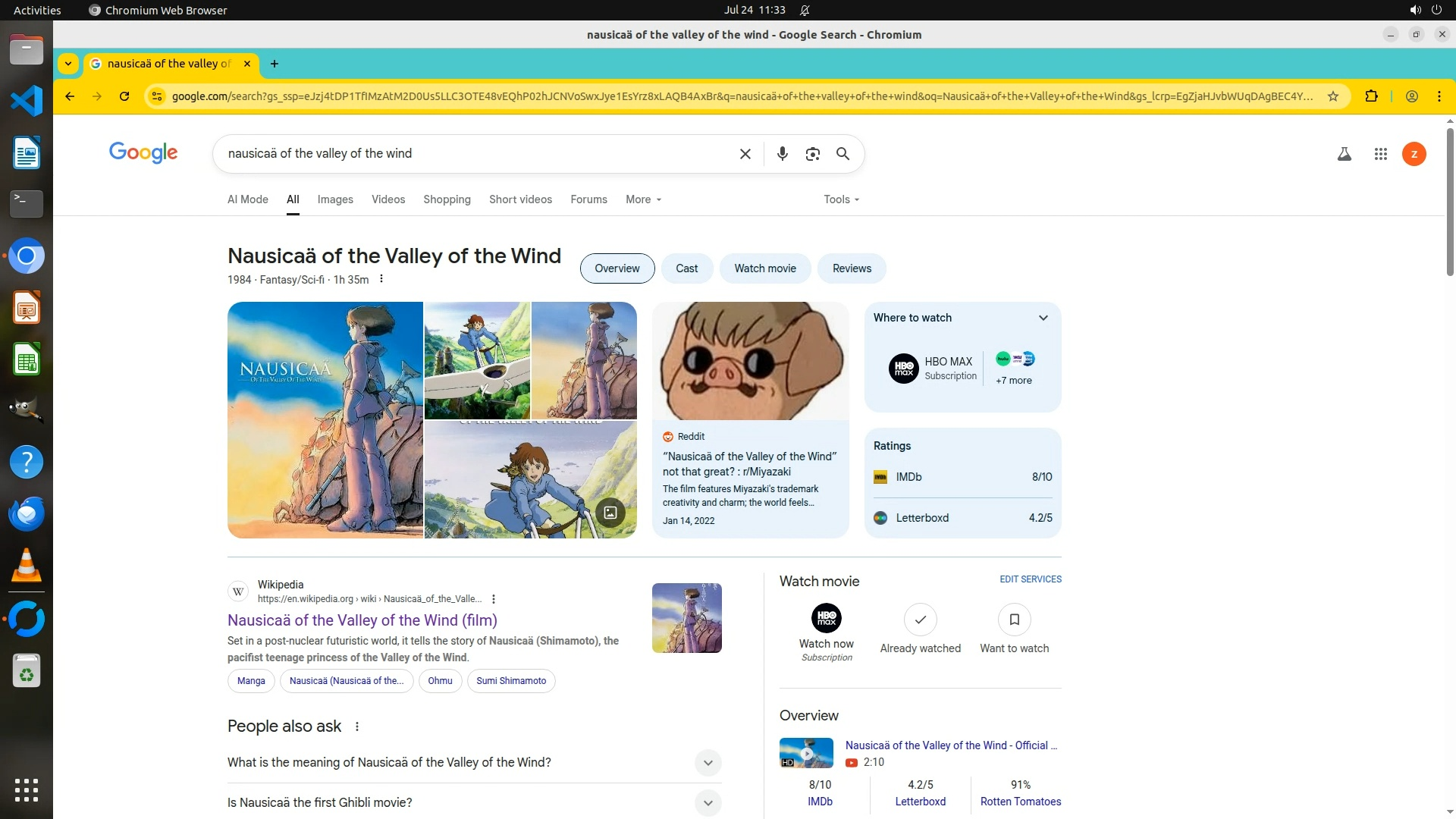Expand the Where to watch panel
Screen dimensions: 1456x819
(1043, 318)
